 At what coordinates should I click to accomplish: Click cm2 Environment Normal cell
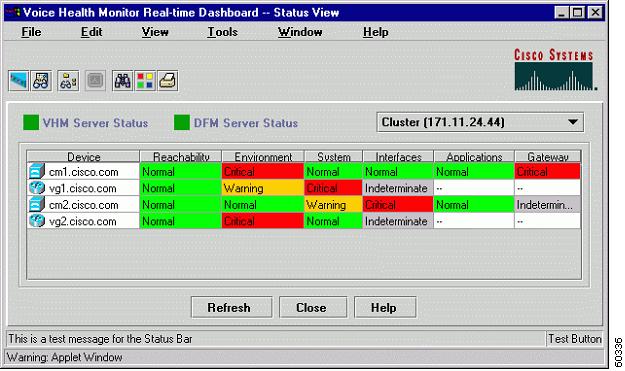263,204
